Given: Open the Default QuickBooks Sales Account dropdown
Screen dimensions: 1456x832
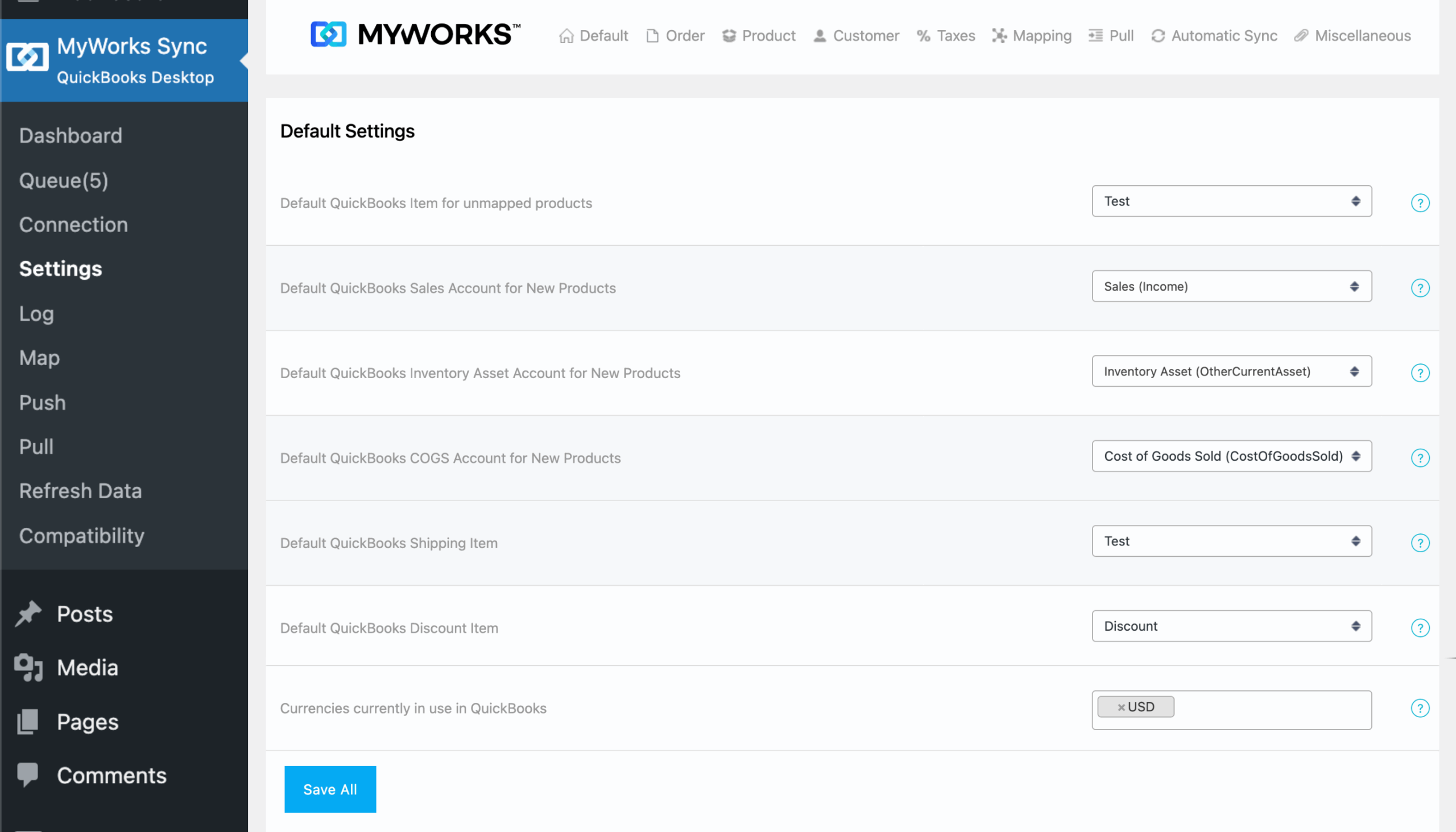Looking at the screenshot, I should (x=1231, y=286).
